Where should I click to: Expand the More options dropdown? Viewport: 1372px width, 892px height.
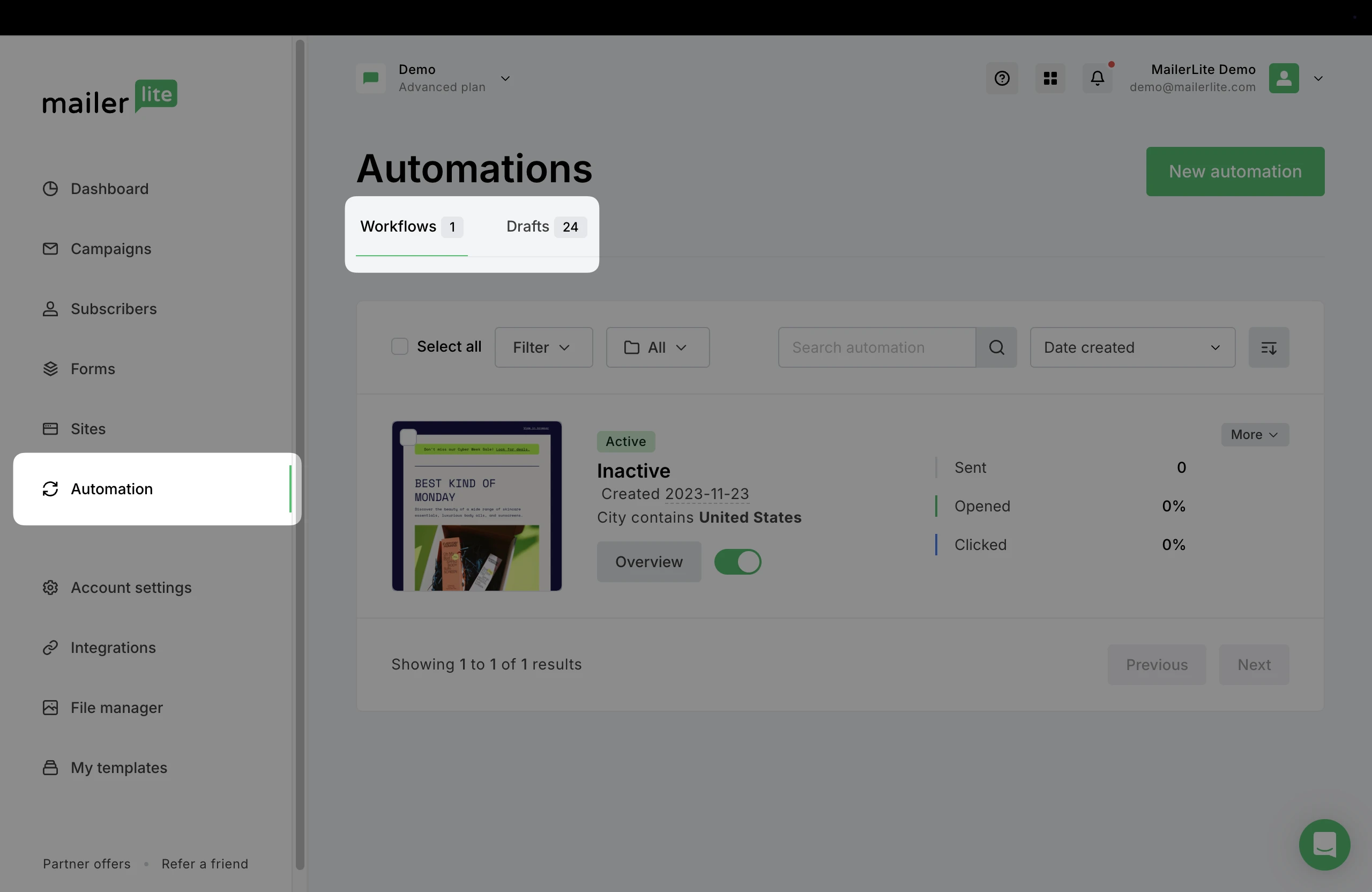tap(1255, 435)
